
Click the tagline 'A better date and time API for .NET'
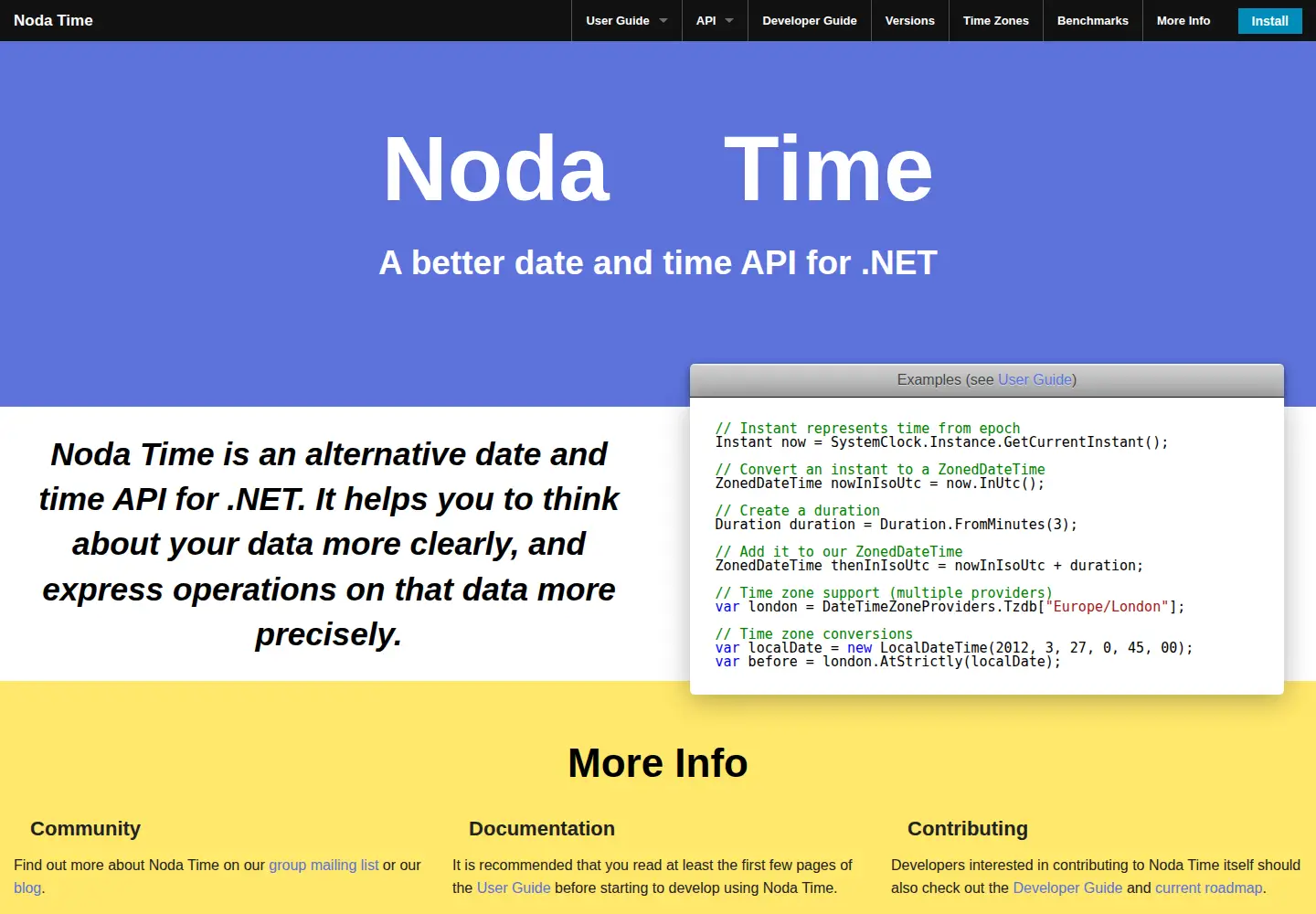pos(658,263)
